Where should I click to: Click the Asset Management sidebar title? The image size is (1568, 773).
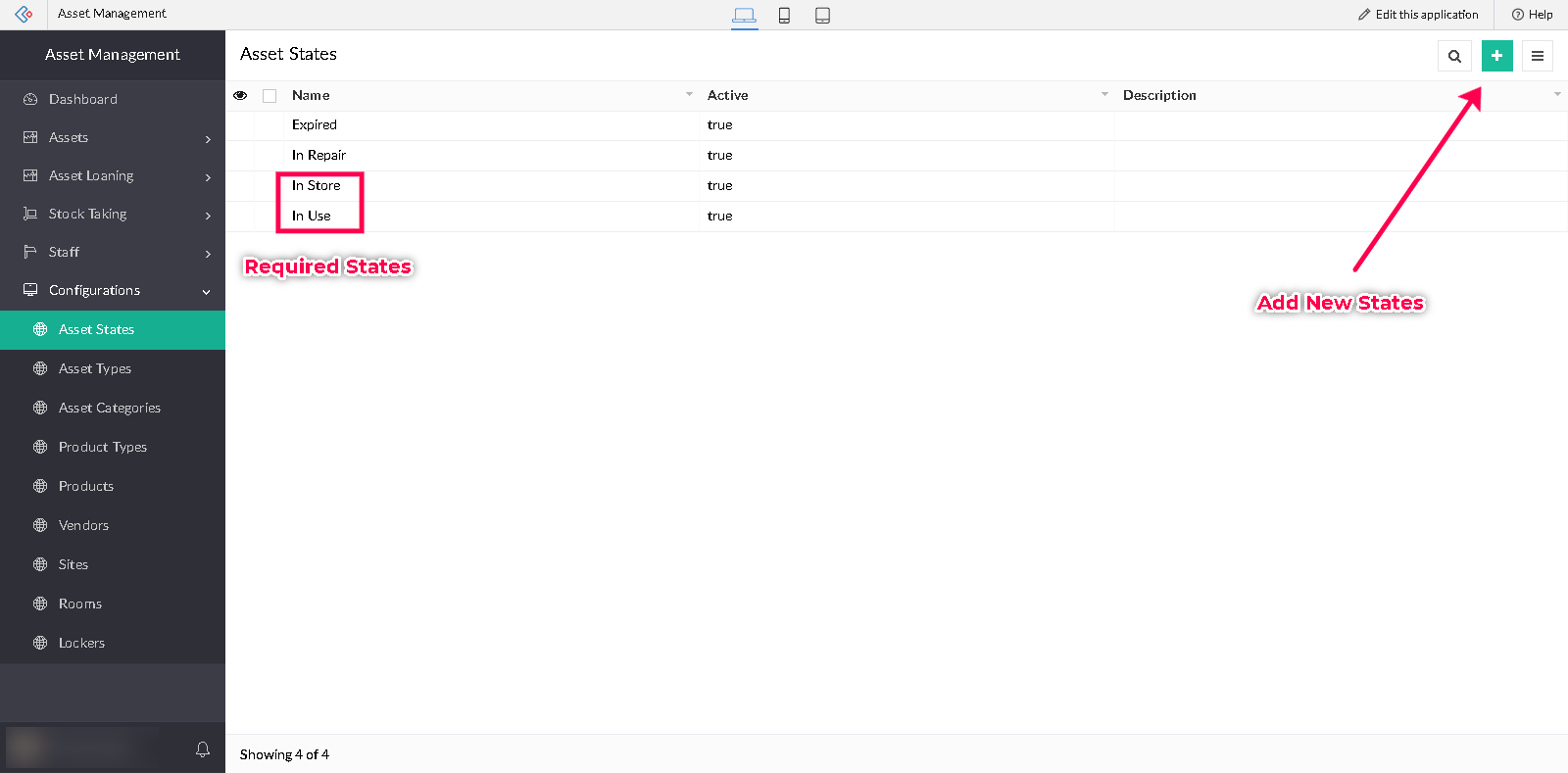113,55
